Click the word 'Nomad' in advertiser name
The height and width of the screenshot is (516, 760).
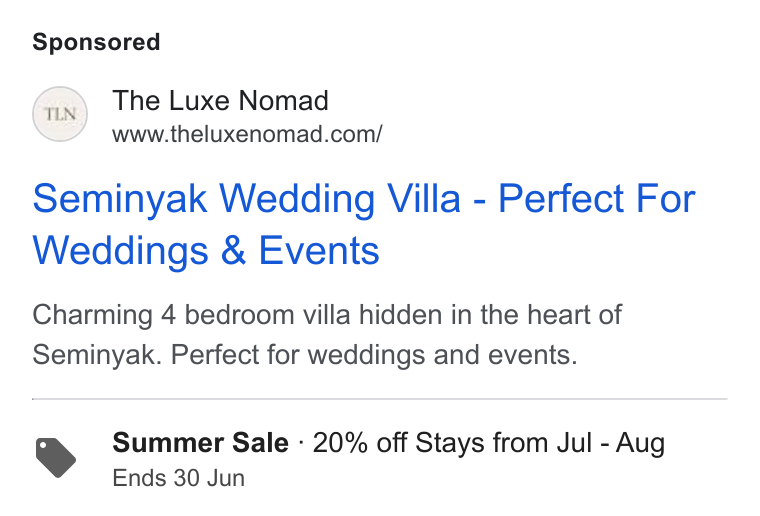(x=284, y=100)
